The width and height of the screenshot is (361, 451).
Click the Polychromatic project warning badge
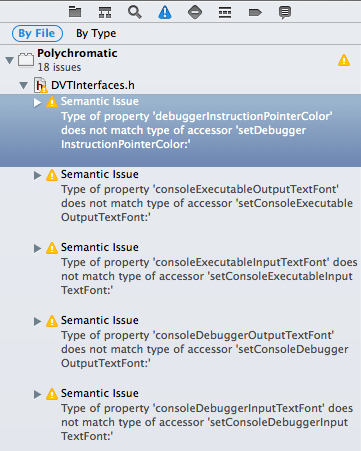pos(344,60)
